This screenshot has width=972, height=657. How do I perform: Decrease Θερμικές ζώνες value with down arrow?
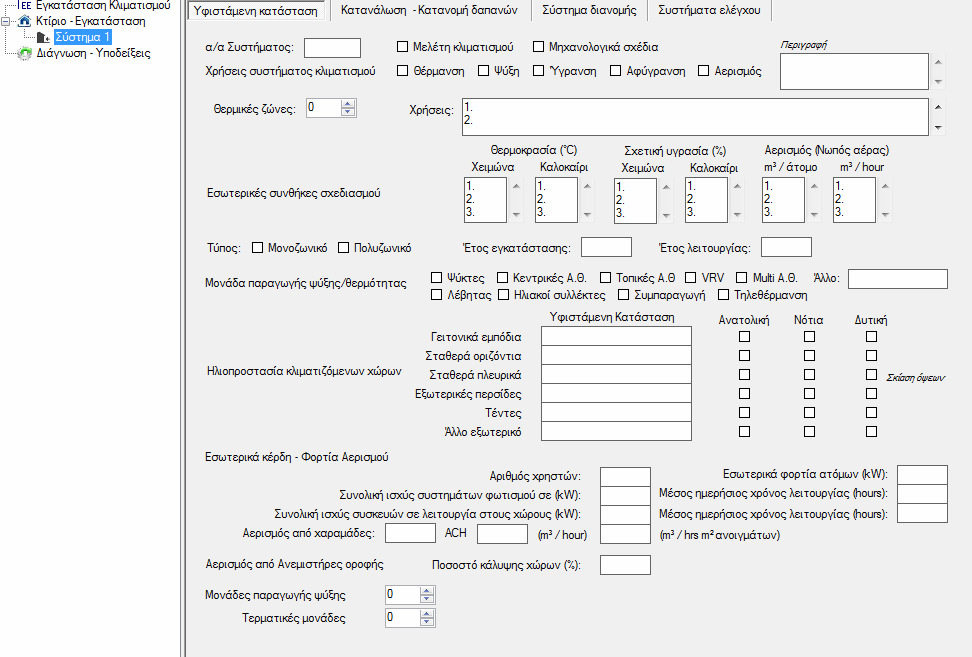tap(348, 112)
